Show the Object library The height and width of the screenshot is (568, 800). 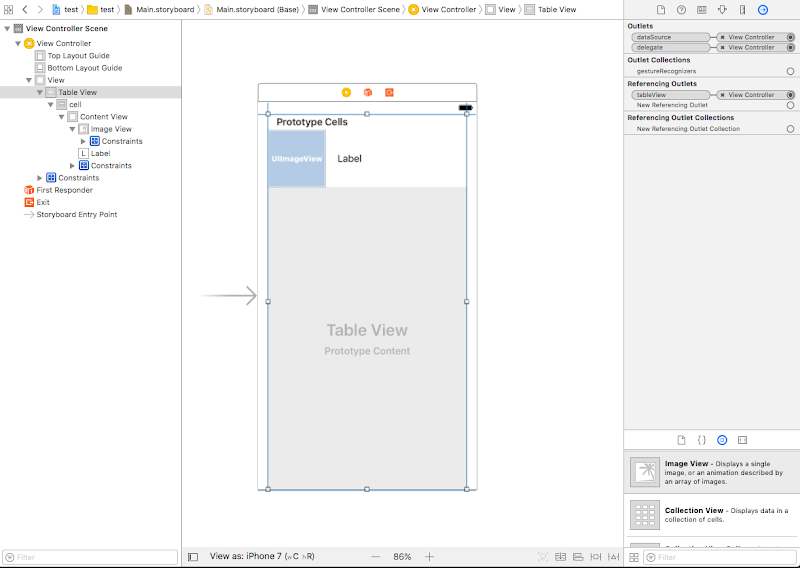(x=722, y=440)
